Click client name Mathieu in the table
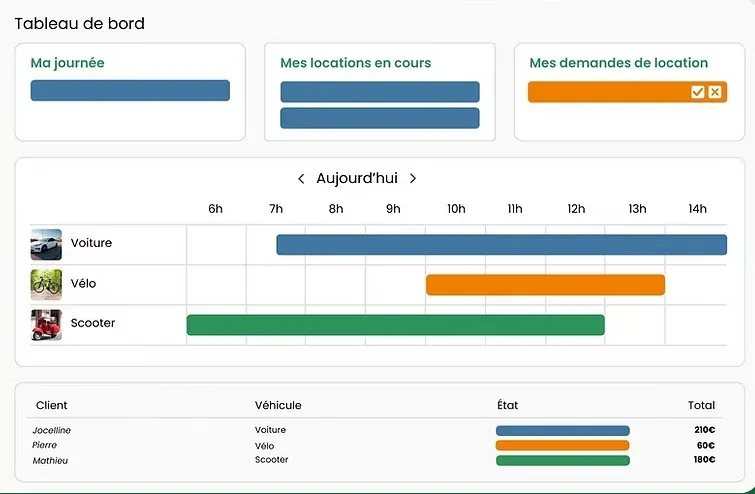755x494 pixels. coord(50,461)
